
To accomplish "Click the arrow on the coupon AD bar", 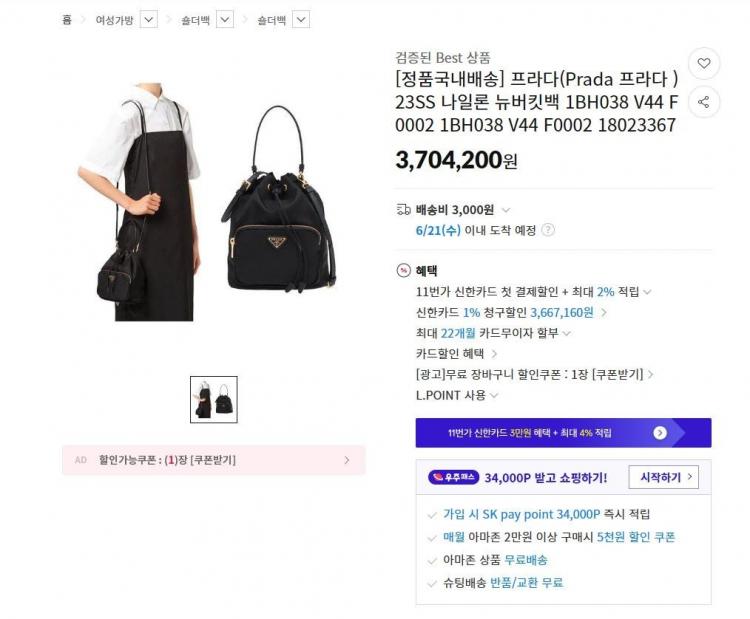I will point(347,460).
